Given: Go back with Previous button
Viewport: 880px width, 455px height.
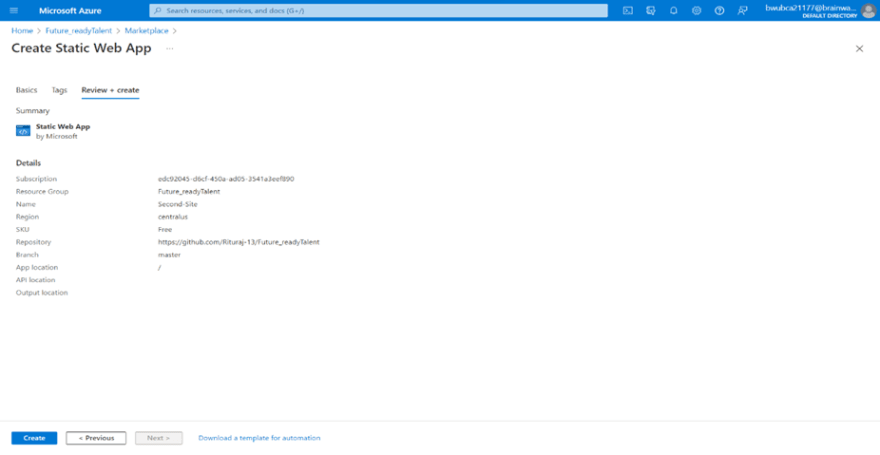Looking at the screenshot, I should (96, 438).
